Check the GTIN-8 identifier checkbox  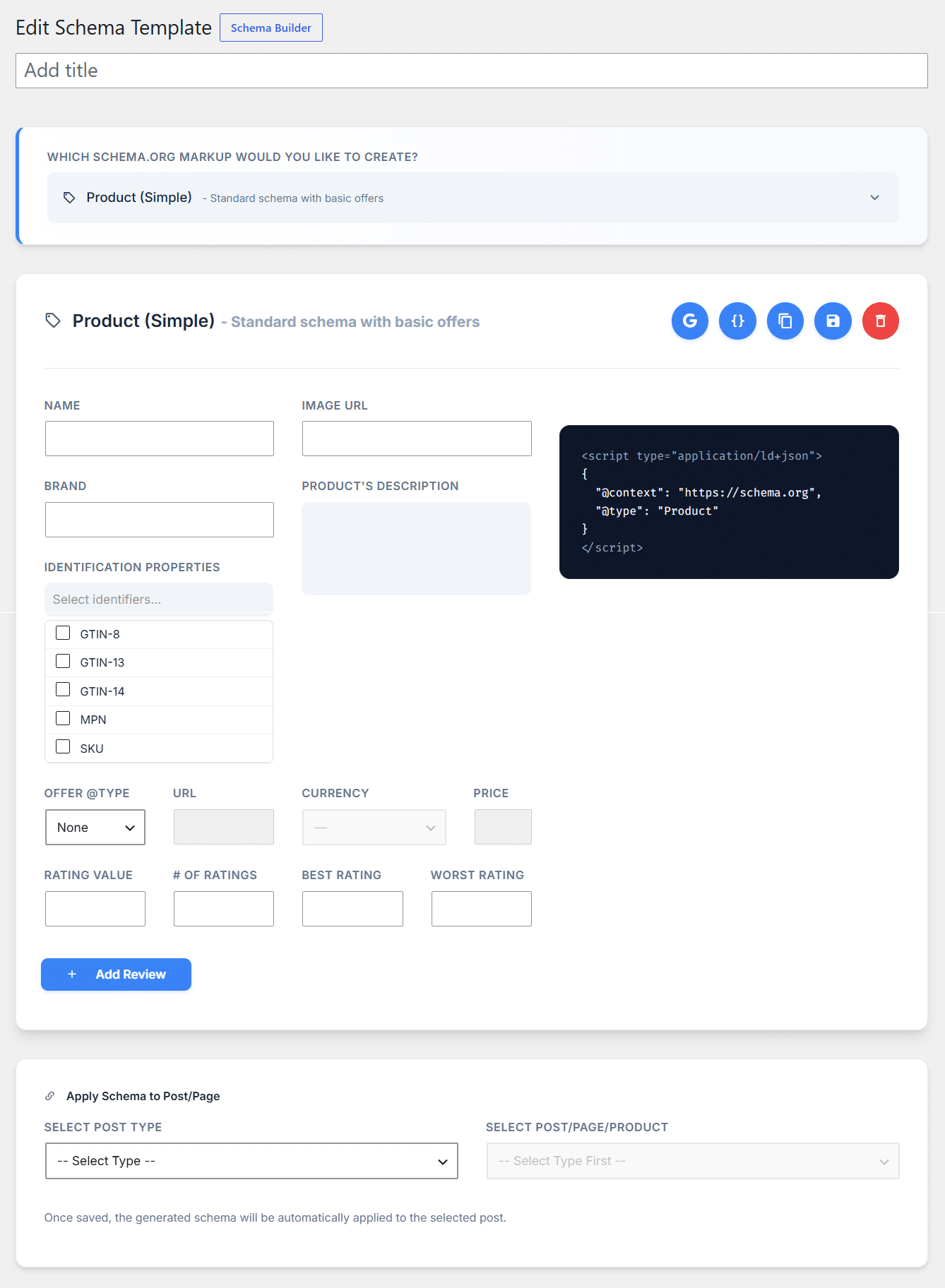pyautogui.click(x=63, y=633)
